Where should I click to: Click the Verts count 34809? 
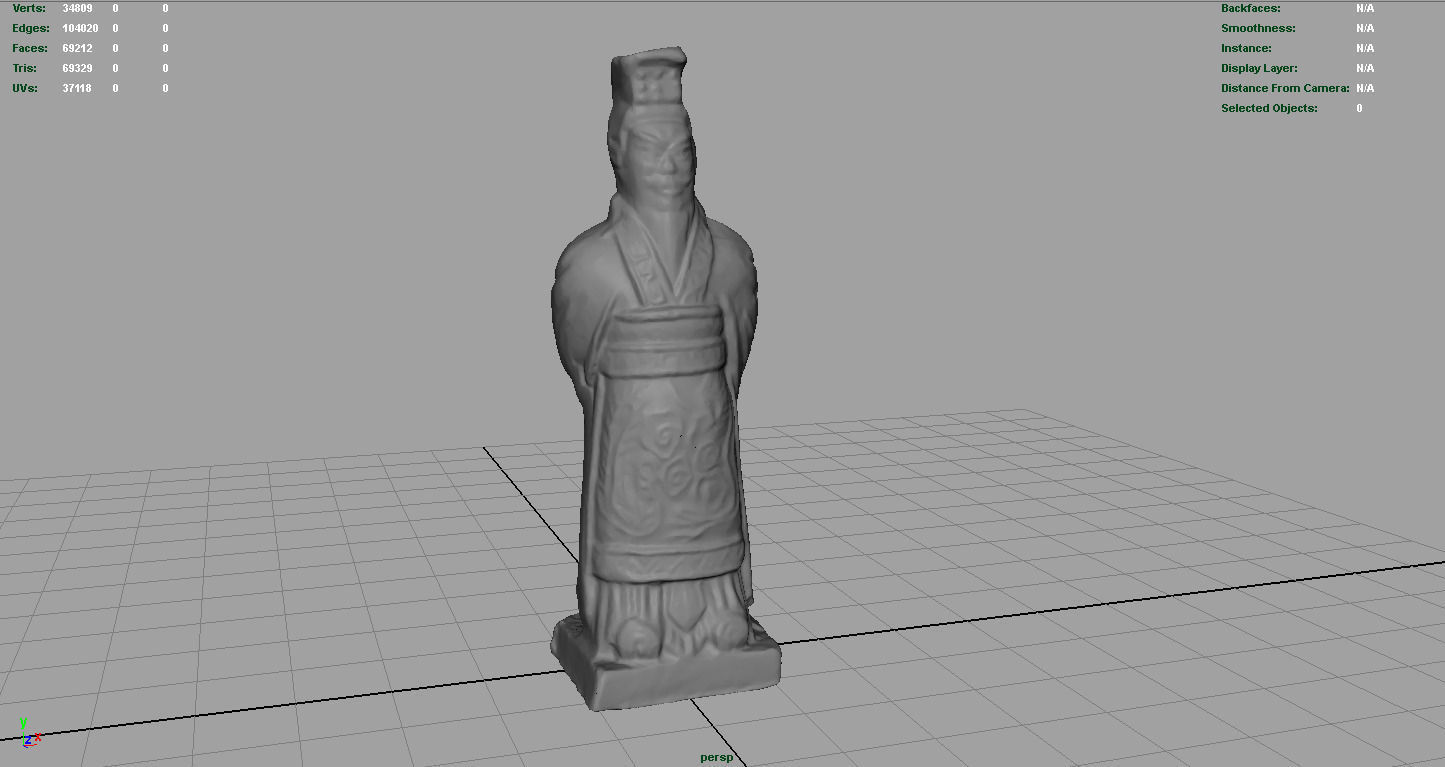tap(77, 8)
